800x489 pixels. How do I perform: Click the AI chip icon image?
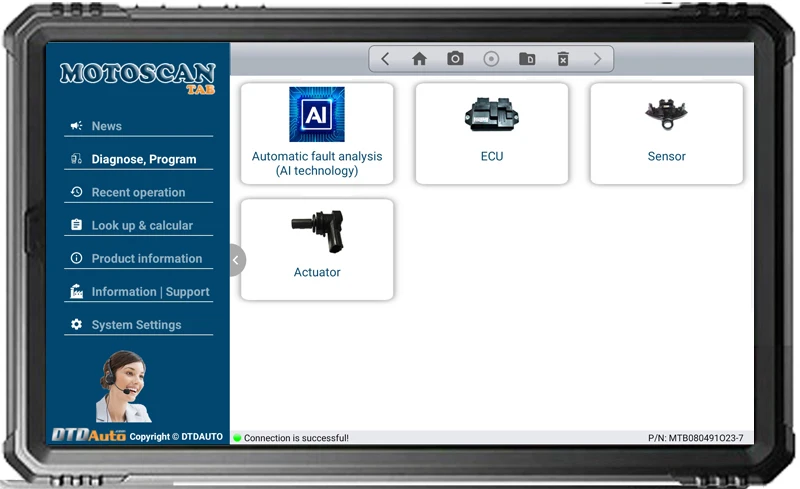[317, 114]
